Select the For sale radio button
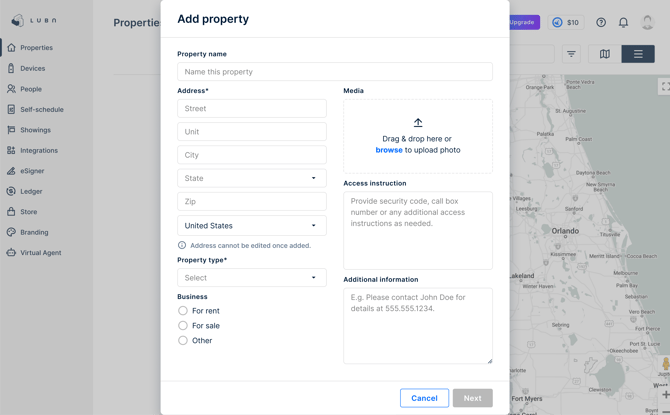The height and width of the screenshot is (415, 670). click(x=183, y=326)
